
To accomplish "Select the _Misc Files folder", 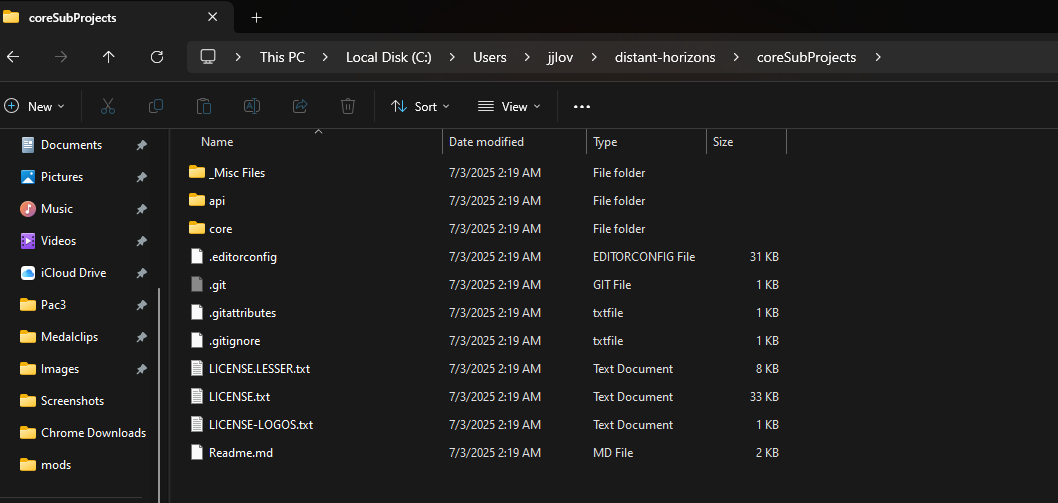I will (237, 173).
